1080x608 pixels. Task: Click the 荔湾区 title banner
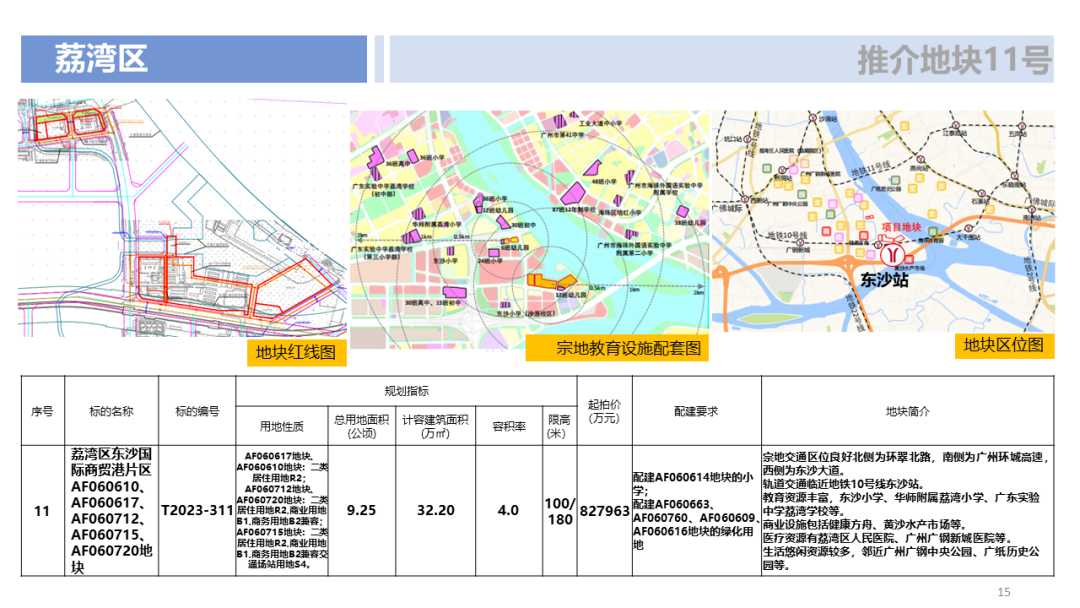pos(101,59)
